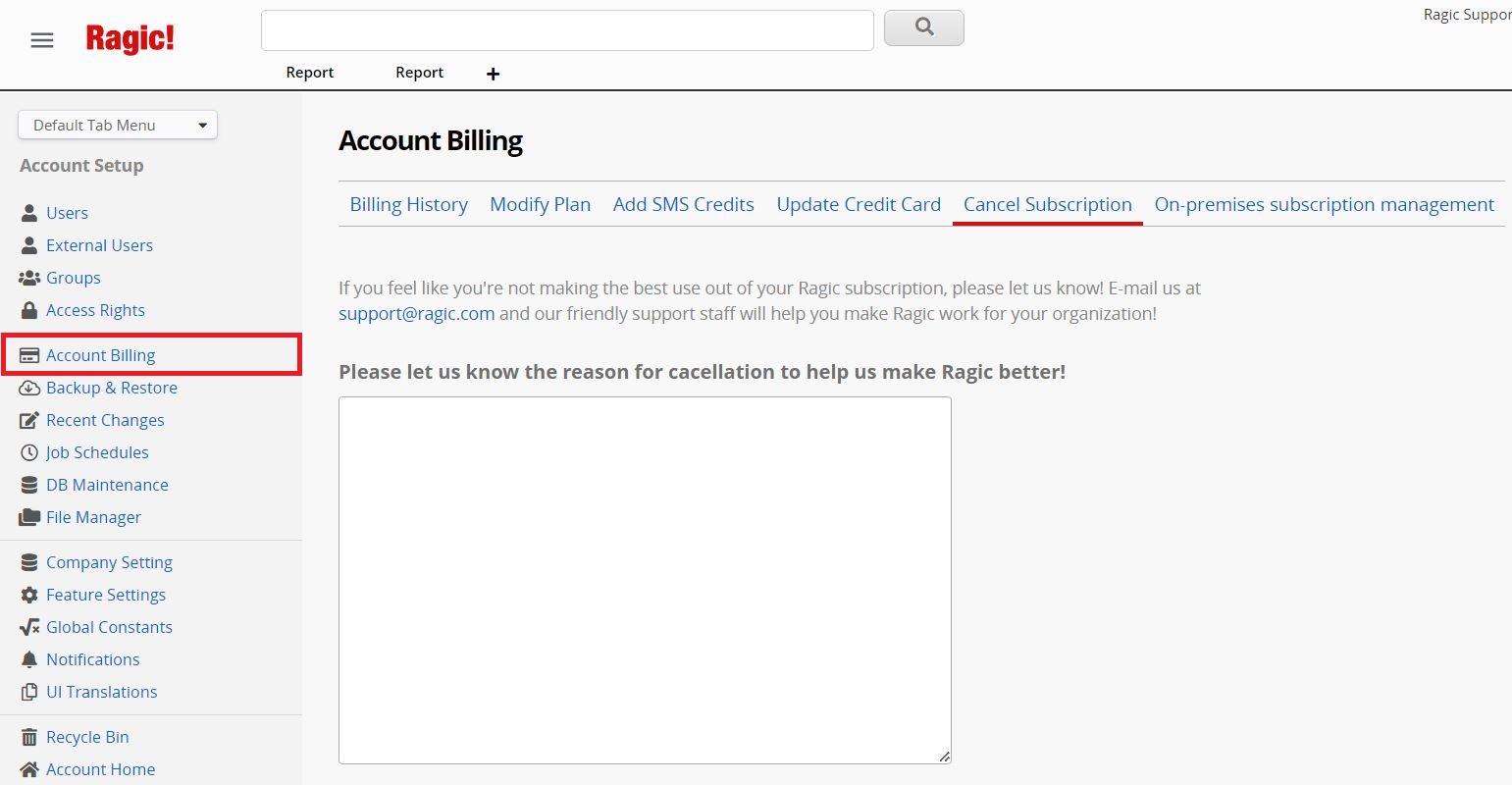Click the Users person icon

(29, 213)
